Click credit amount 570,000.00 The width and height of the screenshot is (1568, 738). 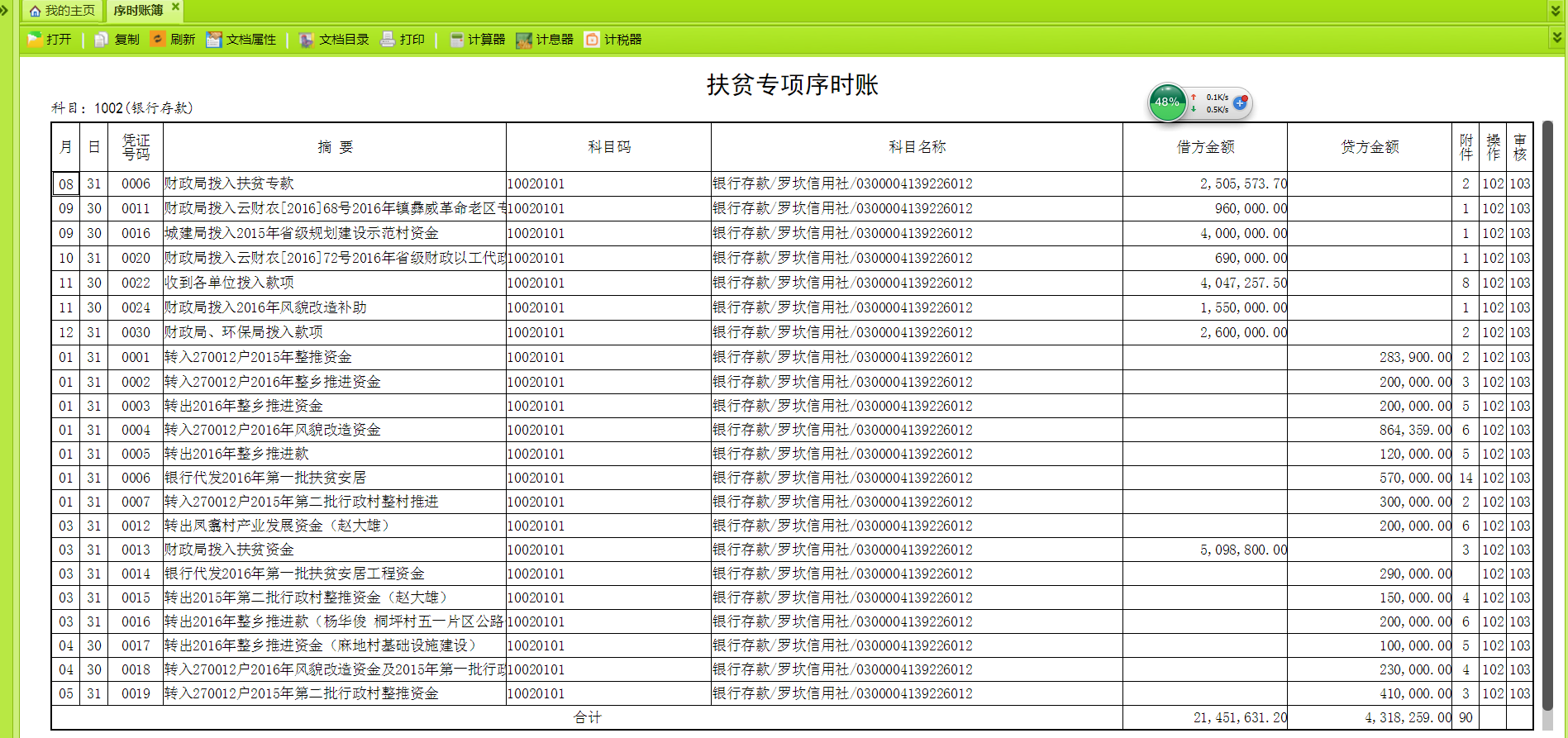[1415, 478]
